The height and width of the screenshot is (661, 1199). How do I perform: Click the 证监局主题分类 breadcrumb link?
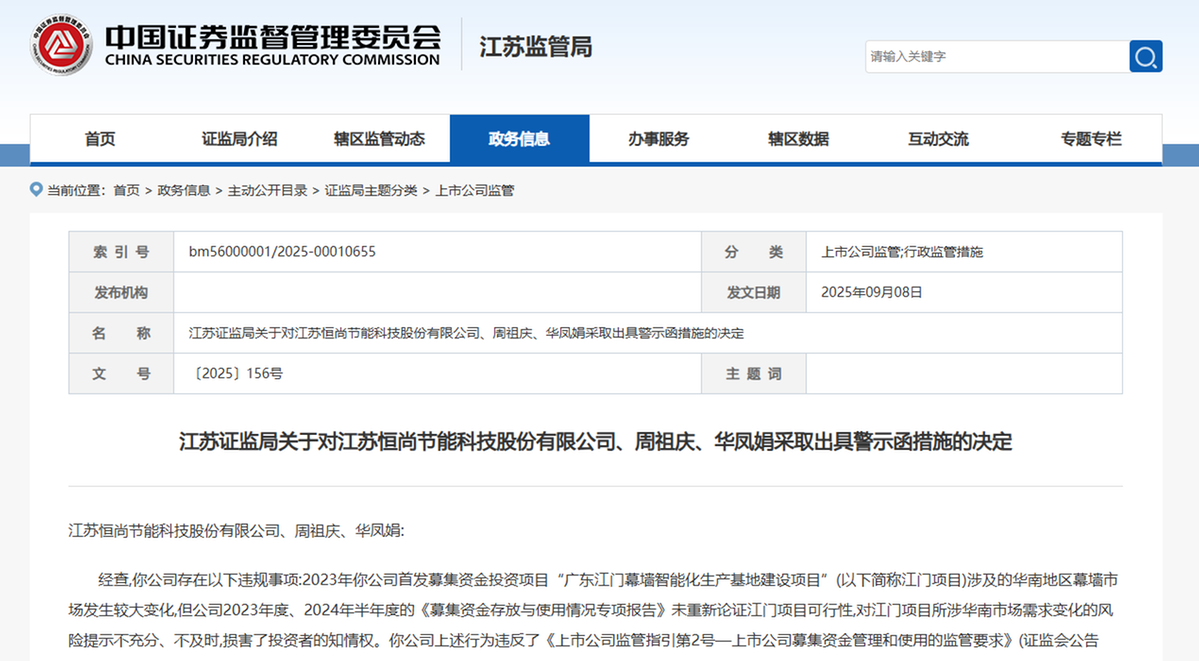371,190
